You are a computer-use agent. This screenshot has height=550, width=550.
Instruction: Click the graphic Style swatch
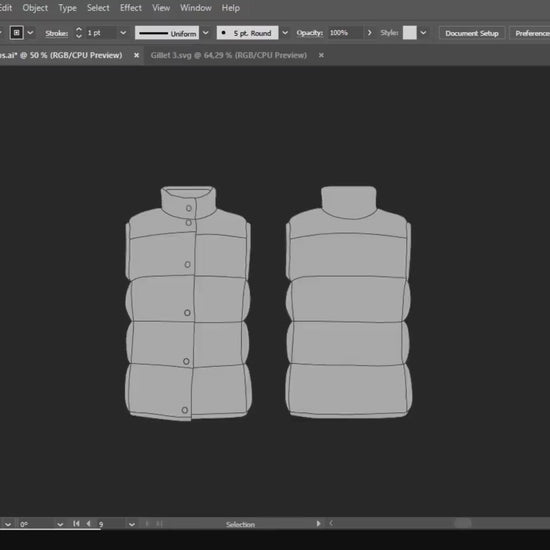[x=409, y=33]
